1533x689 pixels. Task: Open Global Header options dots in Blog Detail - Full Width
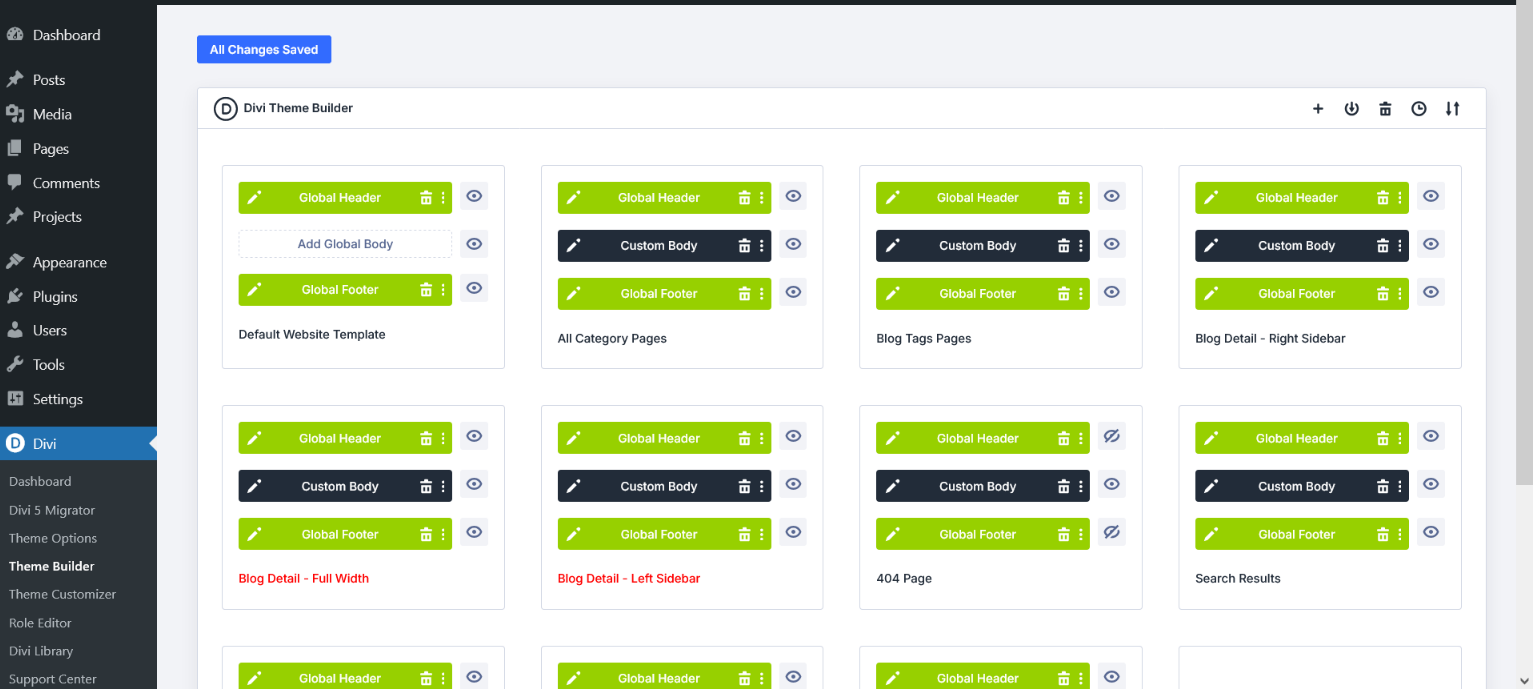point(443,439)
